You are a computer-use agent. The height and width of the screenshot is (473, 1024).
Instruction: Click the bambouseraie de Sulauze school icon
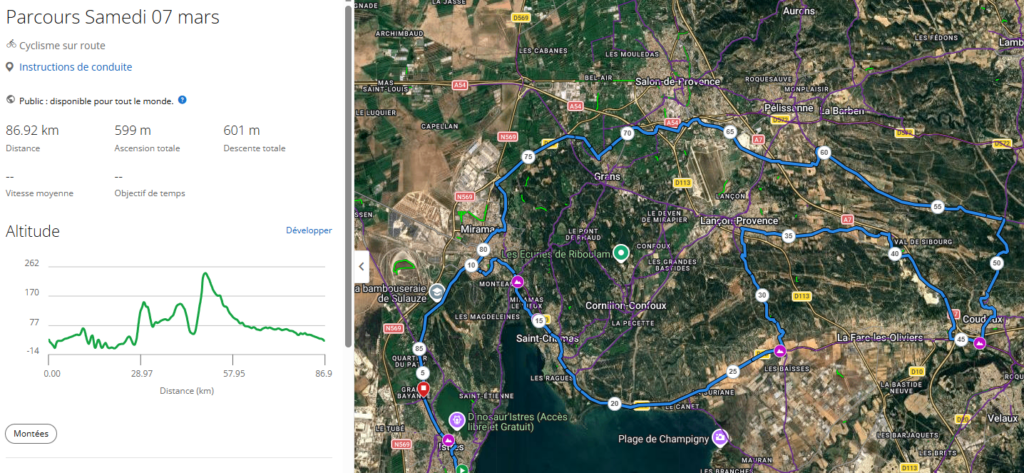(x=437, y=290)
